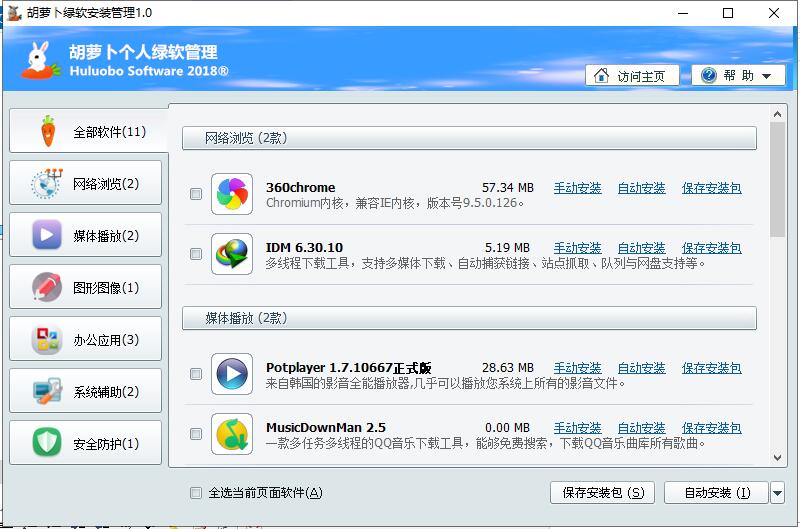Click 自动安装 link for 360chrome

[641, 188]
